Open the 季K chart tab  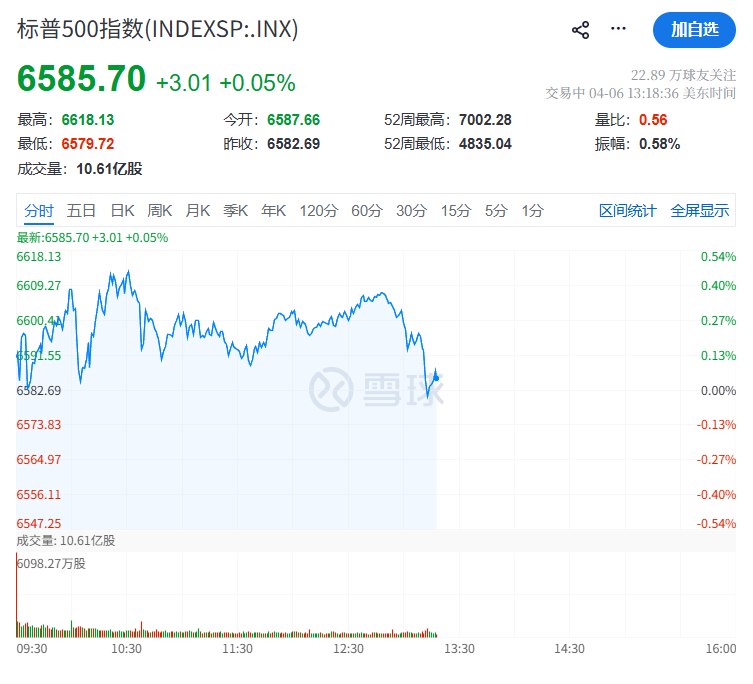pyautogui.click(x=235, y=211)
